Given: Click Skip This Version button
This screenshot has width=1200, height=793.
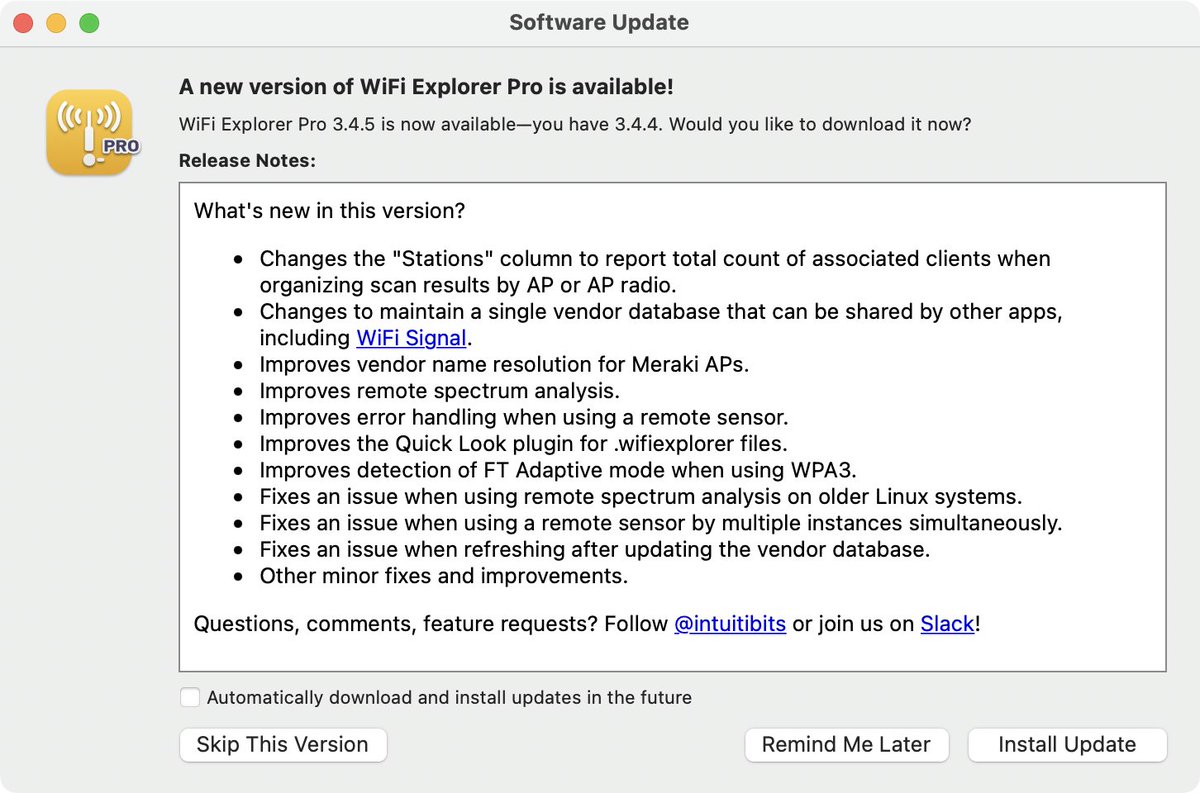Looking at the screenshot, I should tap(283, 744).
